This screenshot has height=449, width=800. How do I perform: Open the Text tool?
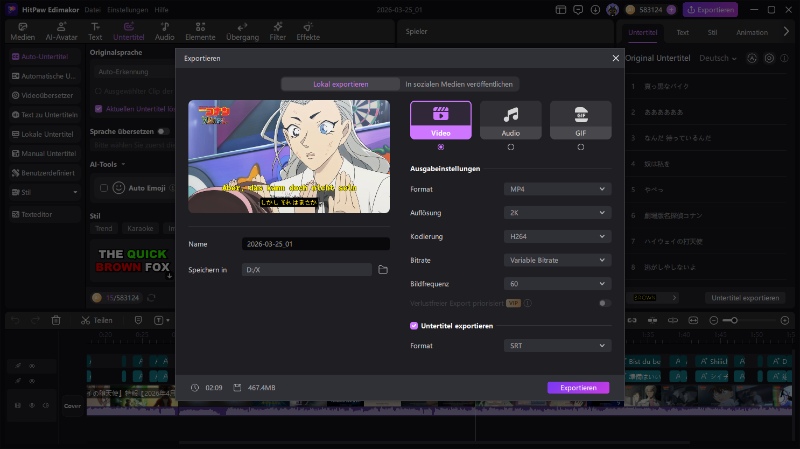pyautogui.click(x=95, y=32)
